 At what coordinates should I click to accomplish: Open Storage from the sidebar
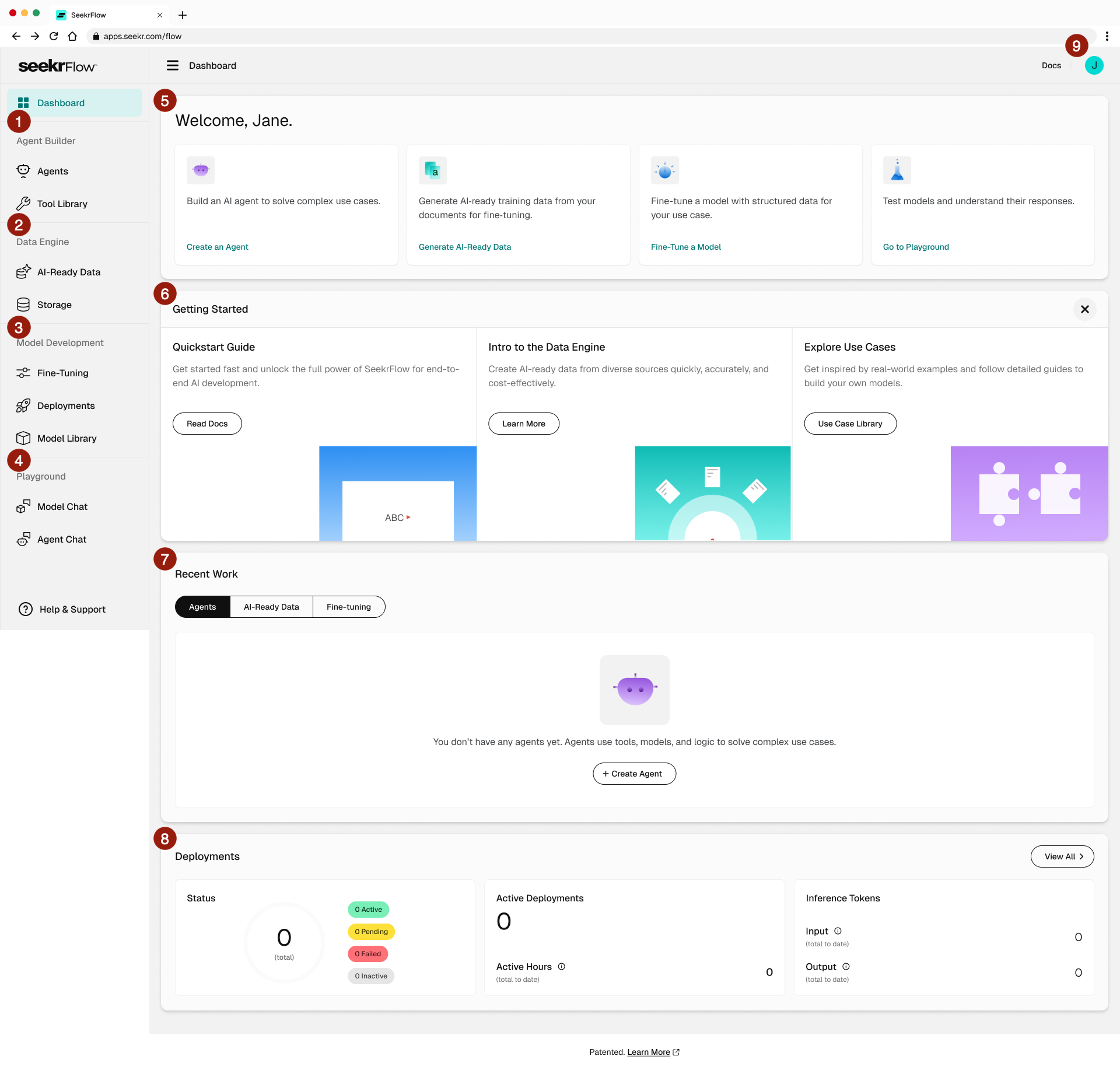tap(23, 304)
